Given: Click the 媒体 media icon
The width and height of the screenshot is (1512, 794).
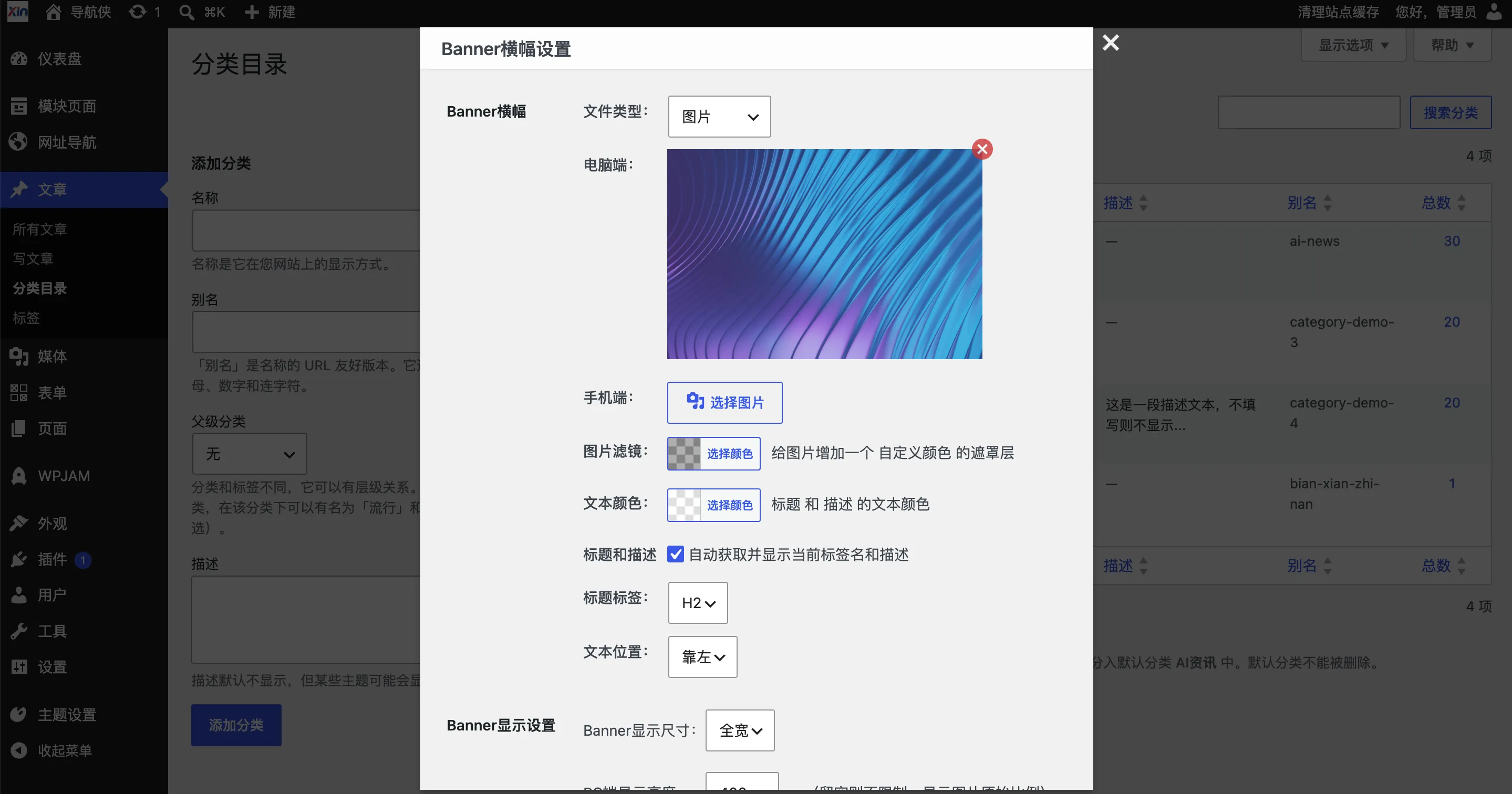Looking at the screenshot, I should pos(19,356).
